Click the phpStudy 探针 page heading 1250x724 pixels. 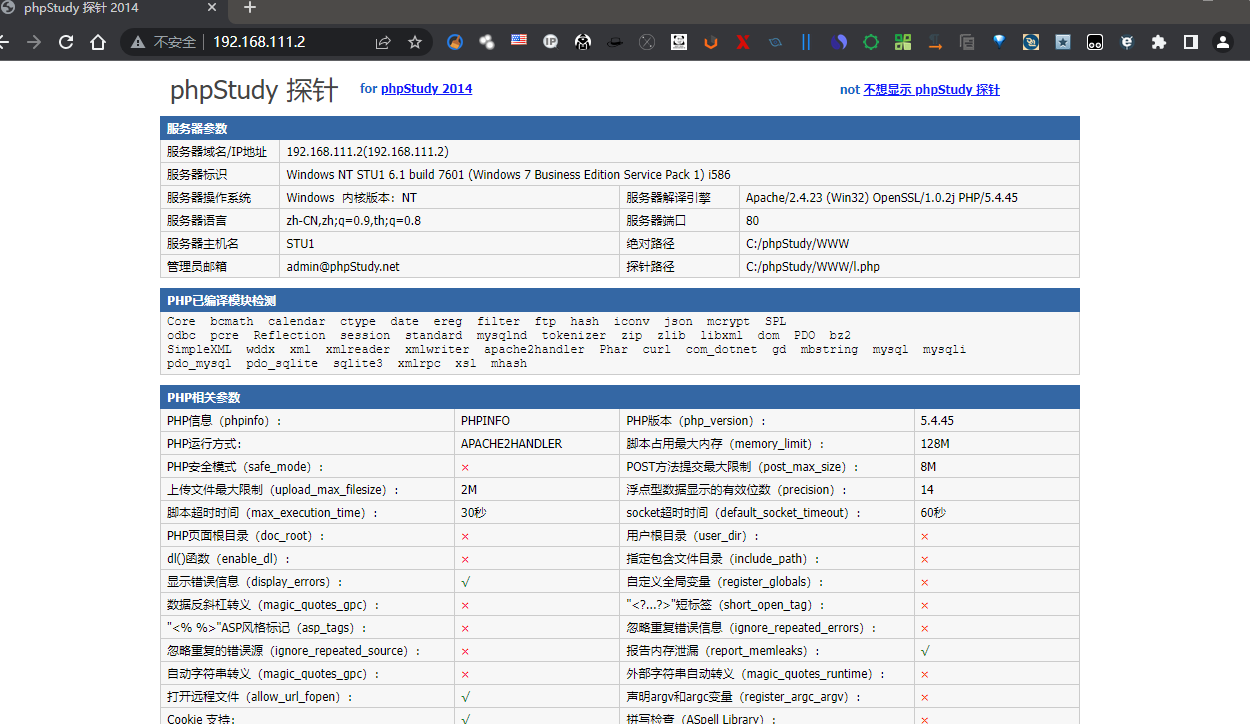click(254, 90)
